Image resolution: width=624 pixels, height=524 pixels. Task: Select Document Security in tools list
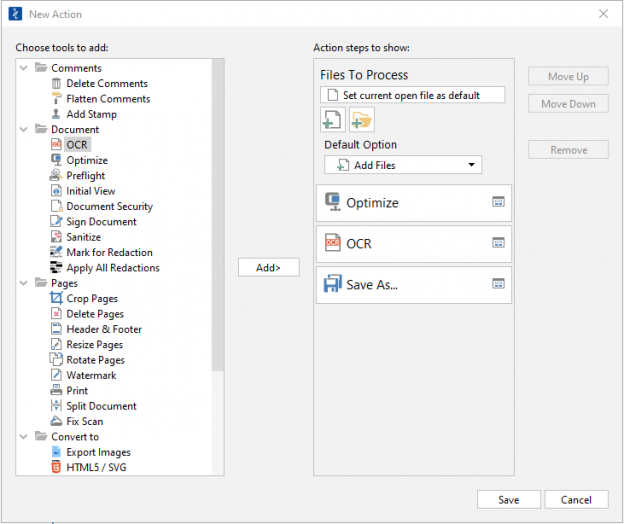(109, 206)
